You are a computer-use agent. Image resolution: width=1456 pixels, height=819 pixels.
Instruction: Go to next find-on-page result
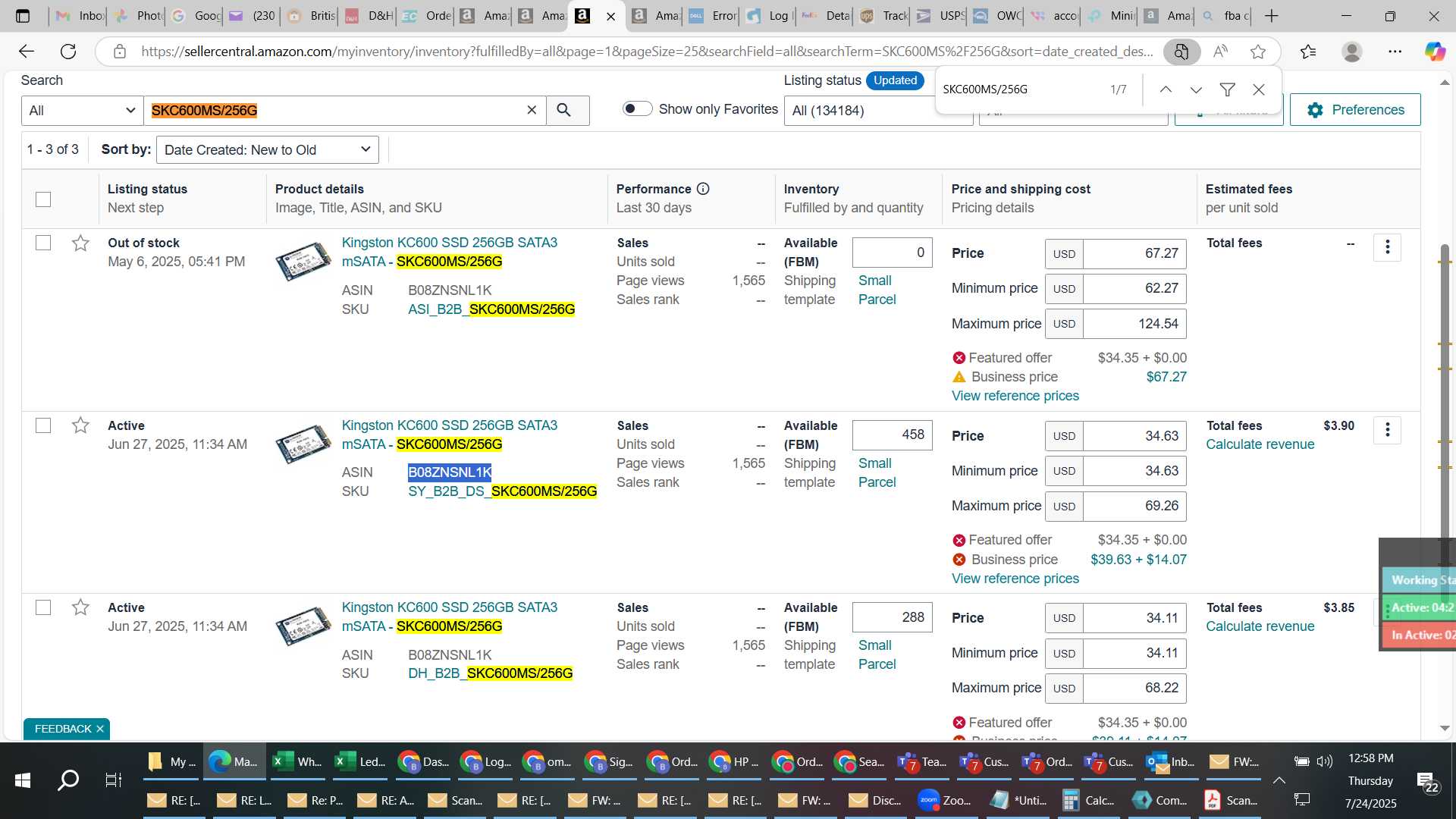point(1196,89)
